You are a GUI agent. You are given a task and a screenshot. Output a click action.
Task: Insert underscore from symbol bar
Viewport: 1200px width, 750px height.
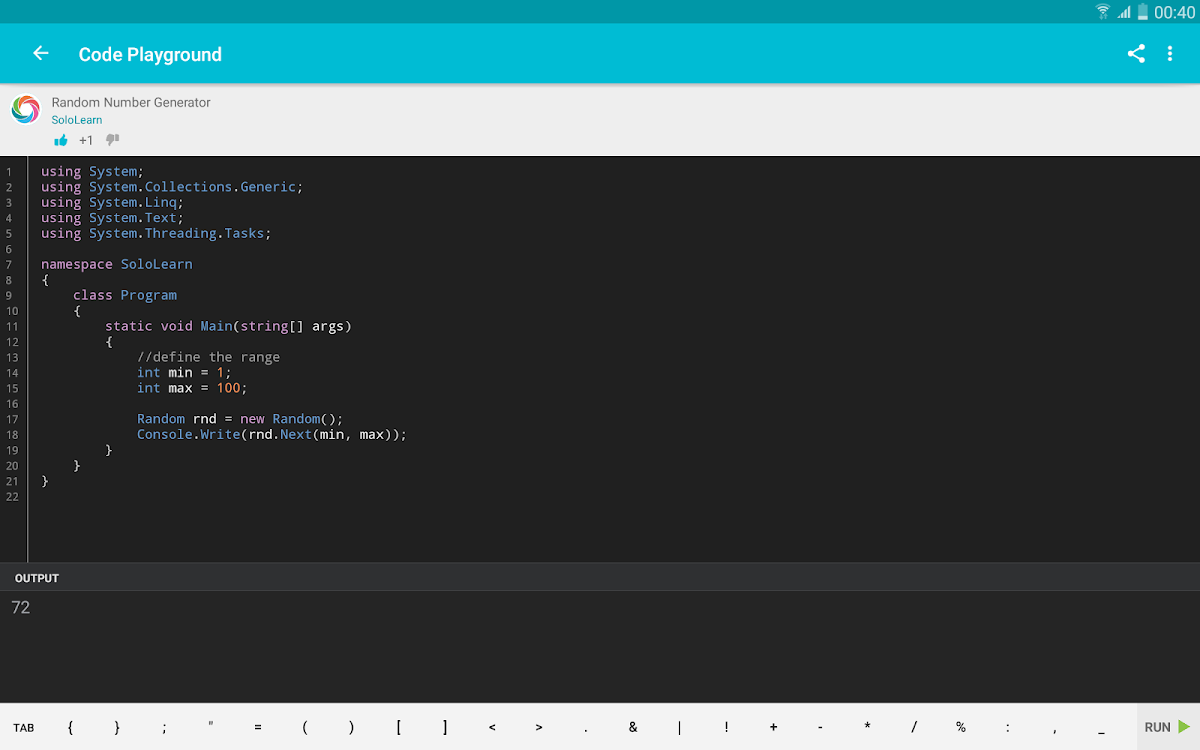click(1101, 727)
